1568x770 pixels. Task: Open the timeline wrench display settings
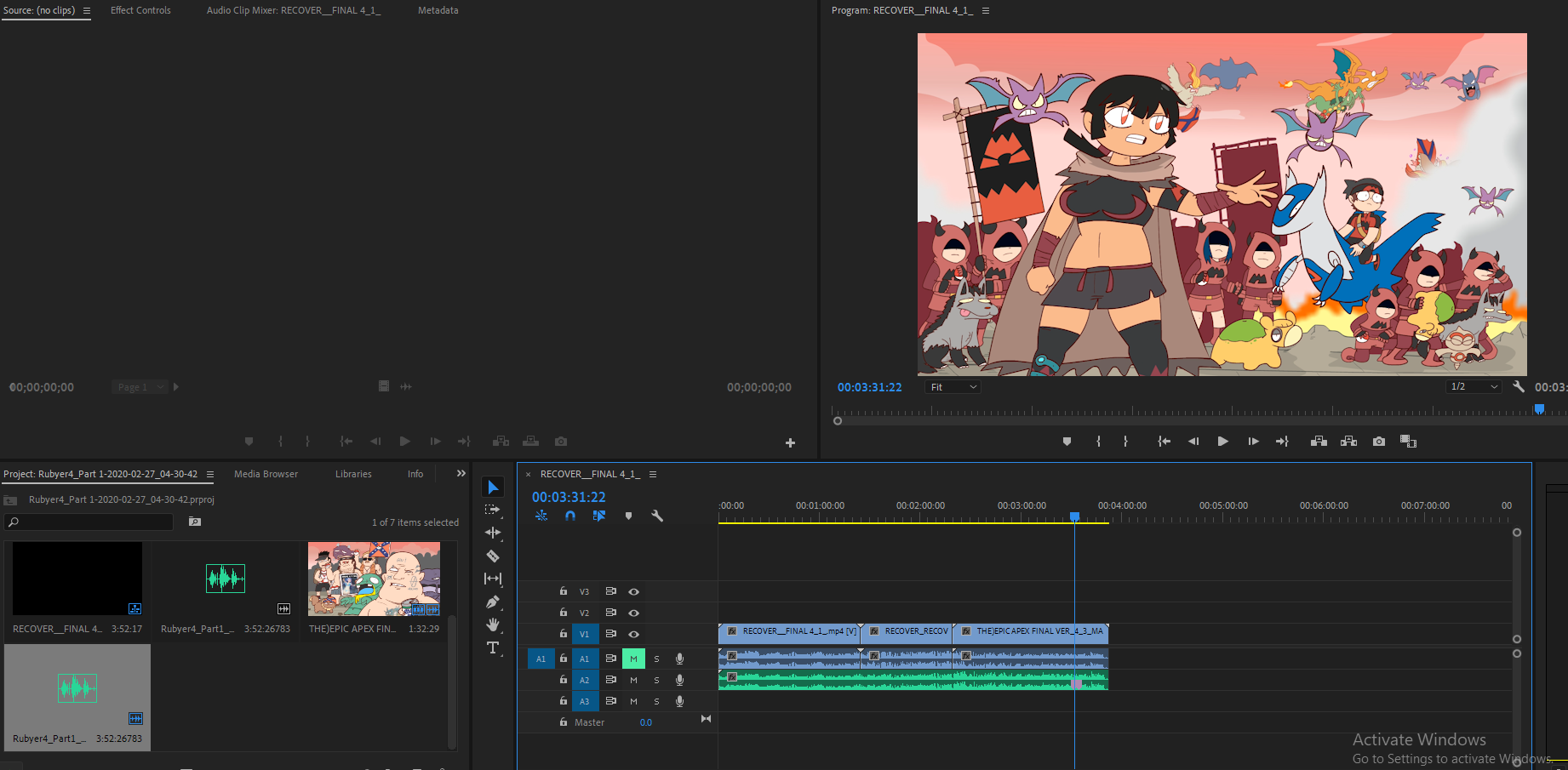pyautogui.click(x=657, y=516)
